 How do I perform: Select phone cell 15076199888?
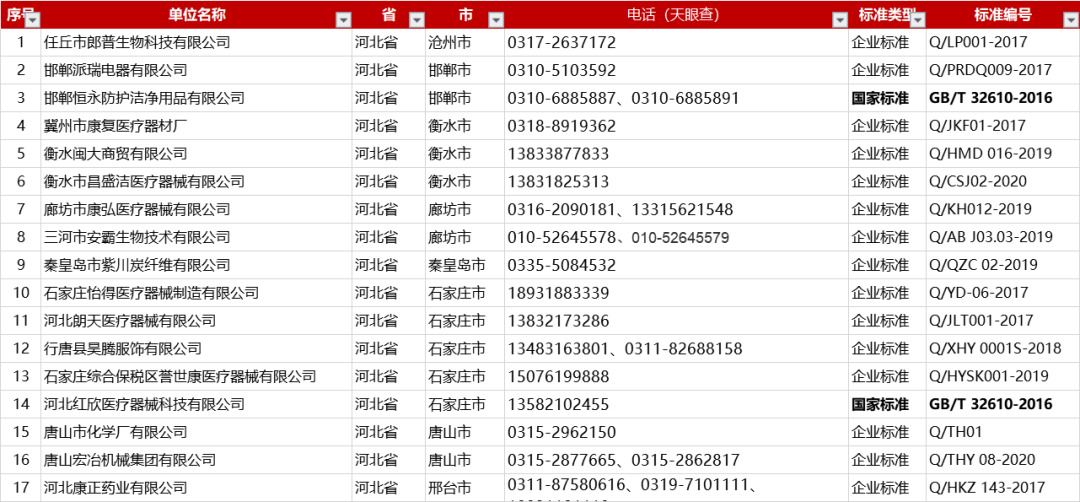coord(676,377)
